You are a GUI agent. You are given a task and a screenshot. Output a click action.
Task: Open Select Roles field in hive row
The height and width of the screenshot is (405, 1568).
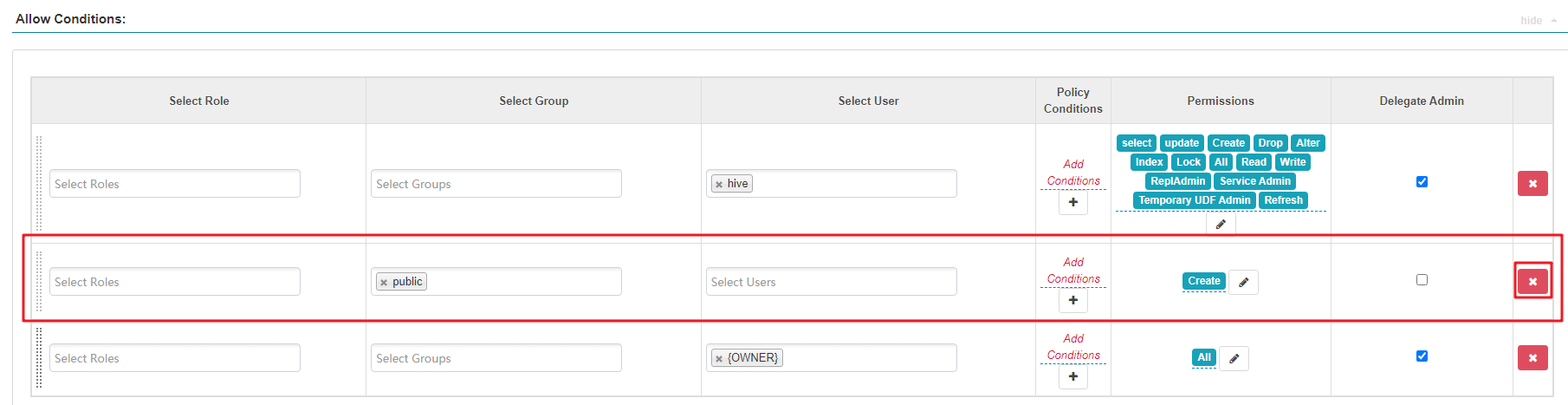[175, 184]
